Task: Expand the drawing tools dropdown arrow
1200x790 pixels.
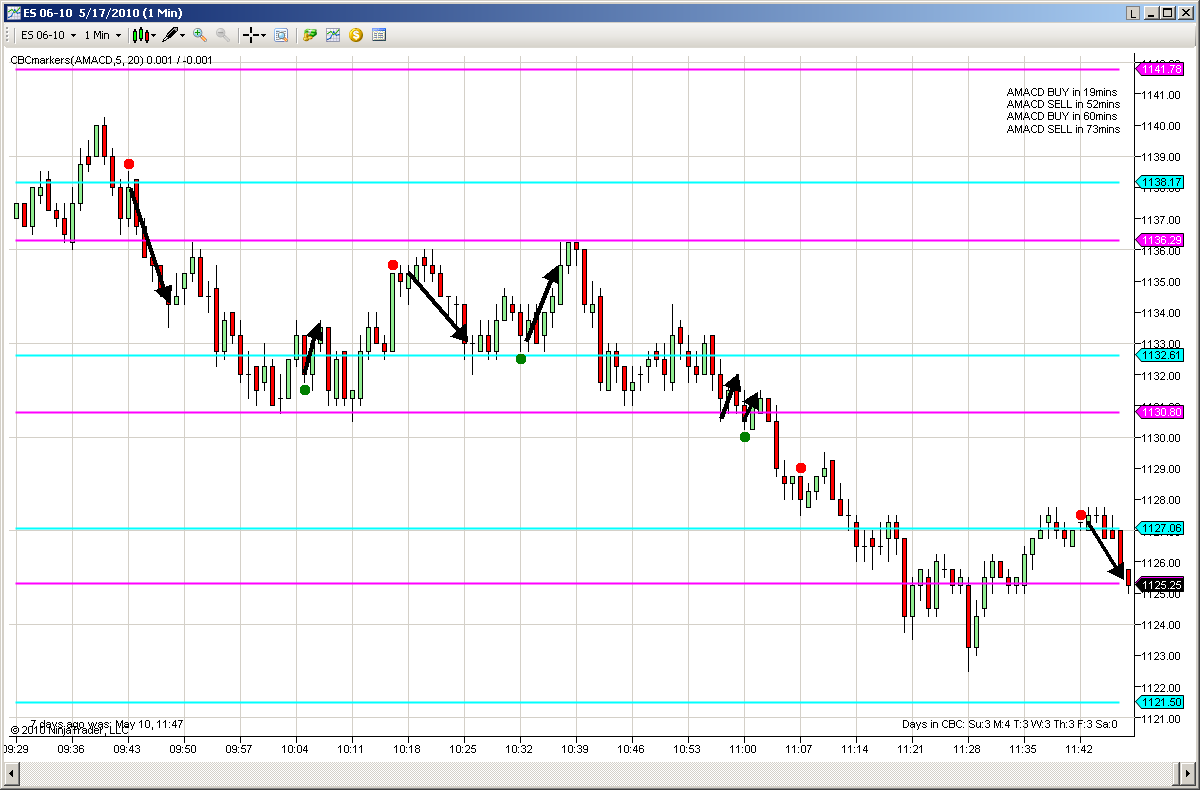Action: point(183,35)
